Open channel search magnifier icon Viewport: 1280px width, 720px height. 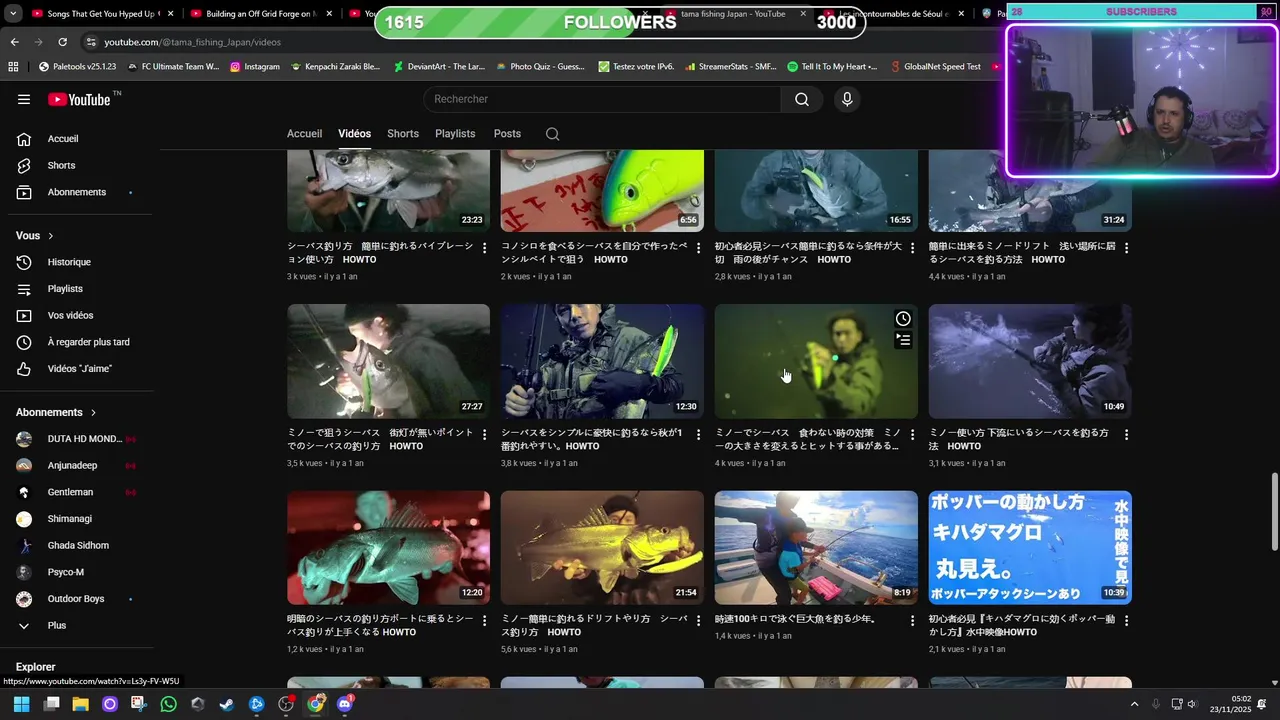[552, 134]
